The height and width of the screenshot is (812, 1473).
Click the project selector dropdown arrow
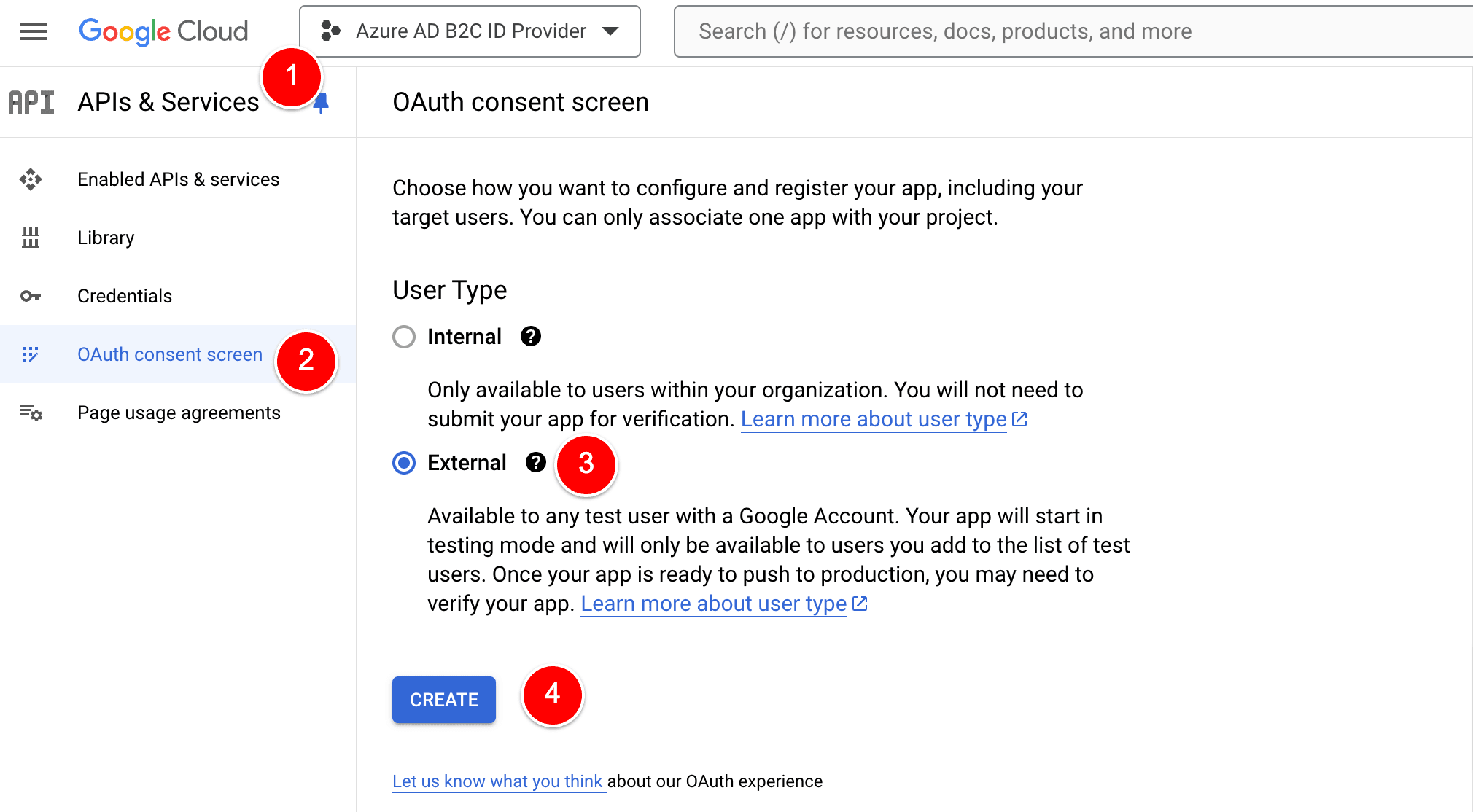click(x=611, y=31)
